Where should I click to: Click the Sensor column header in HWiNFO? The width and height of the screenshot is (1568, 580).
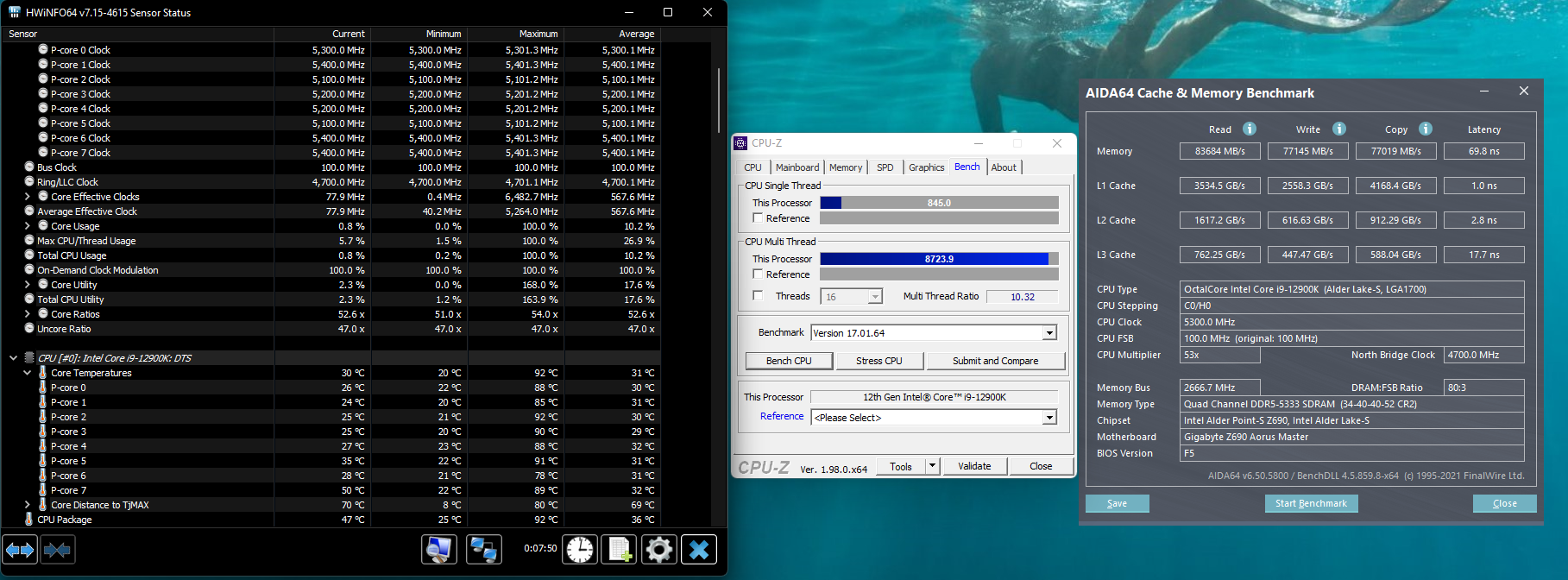click(137, 34)
